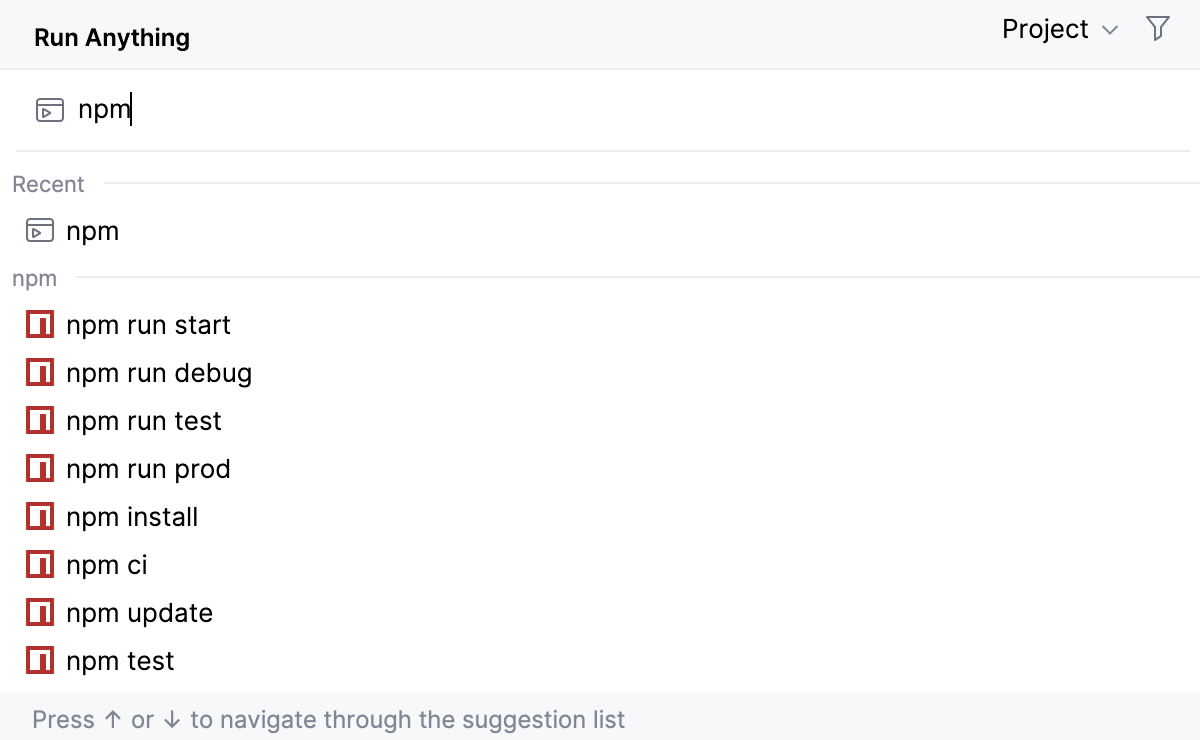The image size is (1200, 740).
Task: Select the 'npm run start' suggestion
Action: [148, 324]
